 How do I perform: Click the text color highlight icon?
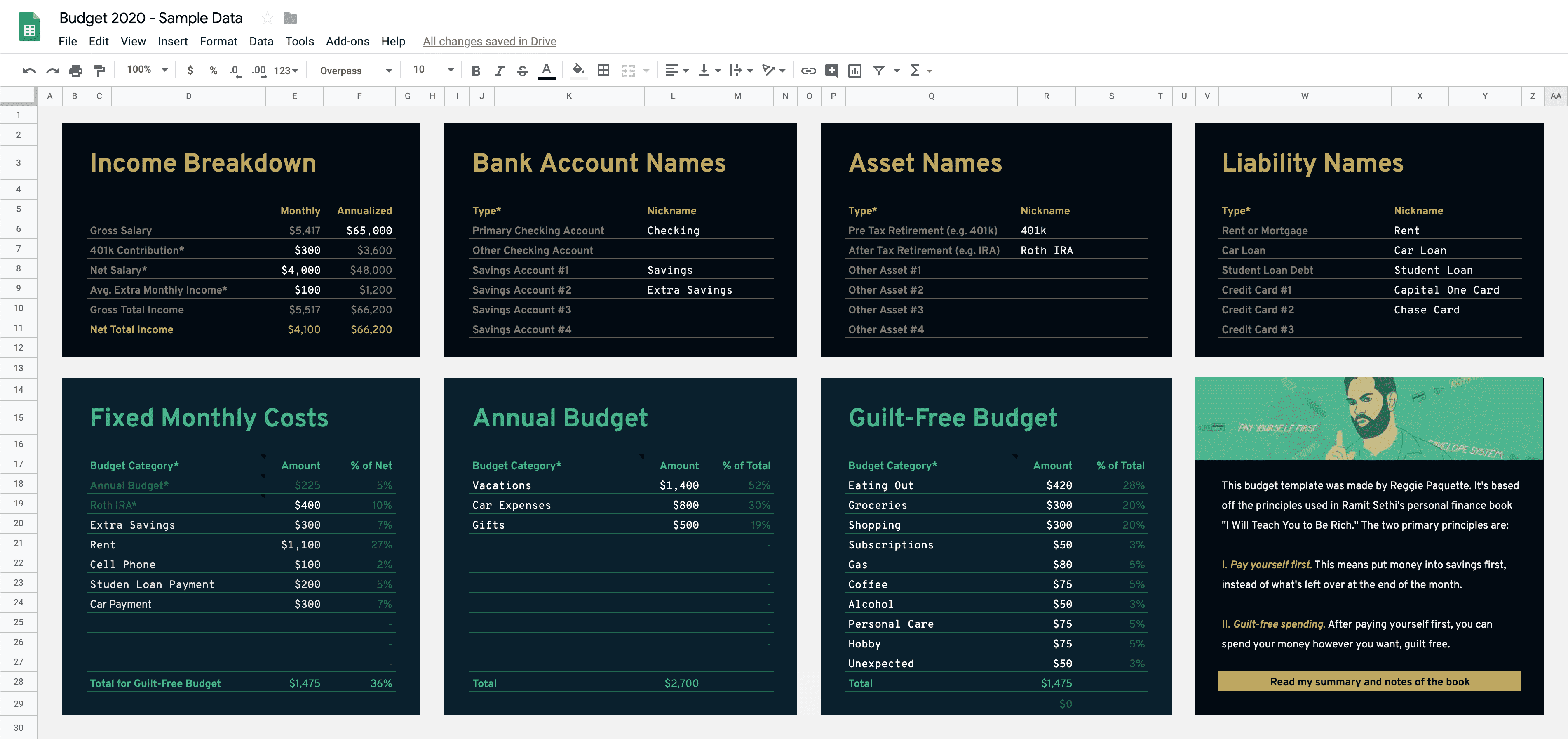[548, 70]
